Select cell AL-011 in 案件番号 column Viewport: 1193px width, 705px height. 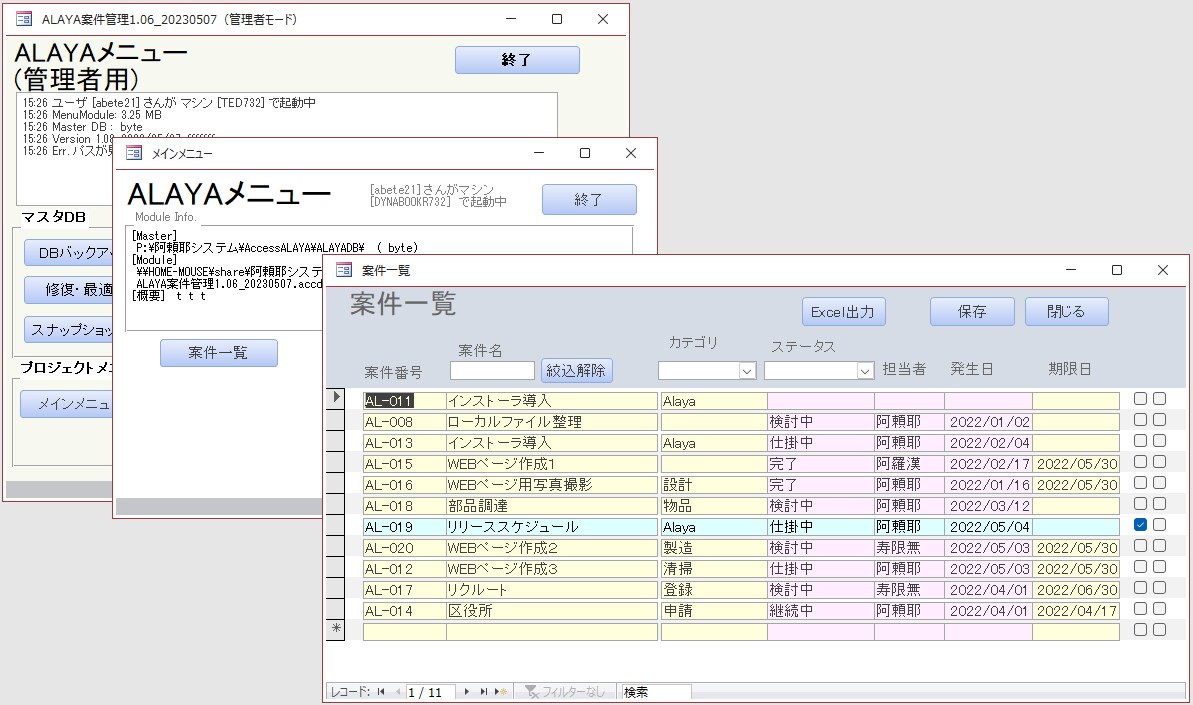[404, 401]
